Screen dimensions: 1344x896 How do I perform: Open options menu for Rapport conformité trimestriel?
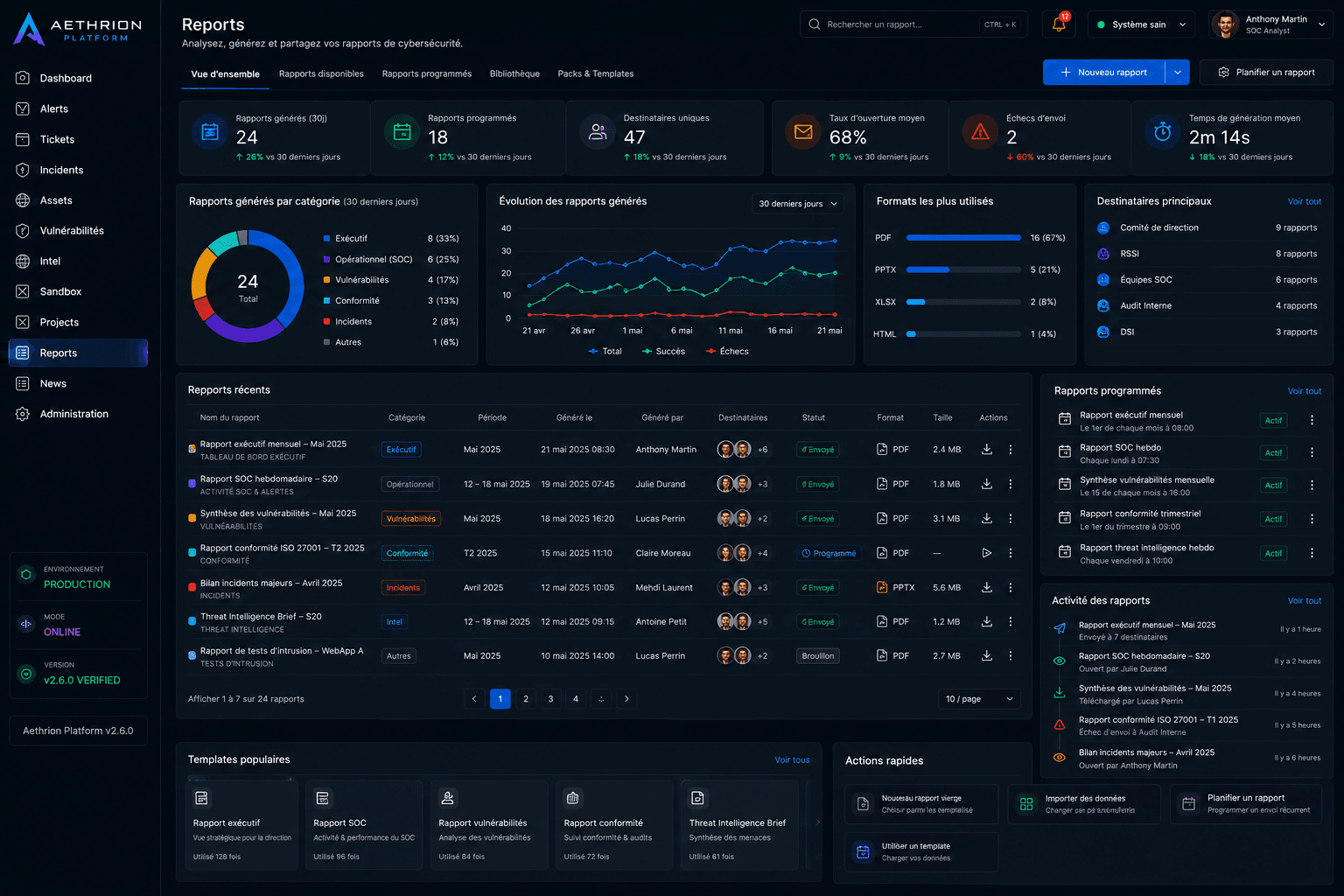(1312, 519)
